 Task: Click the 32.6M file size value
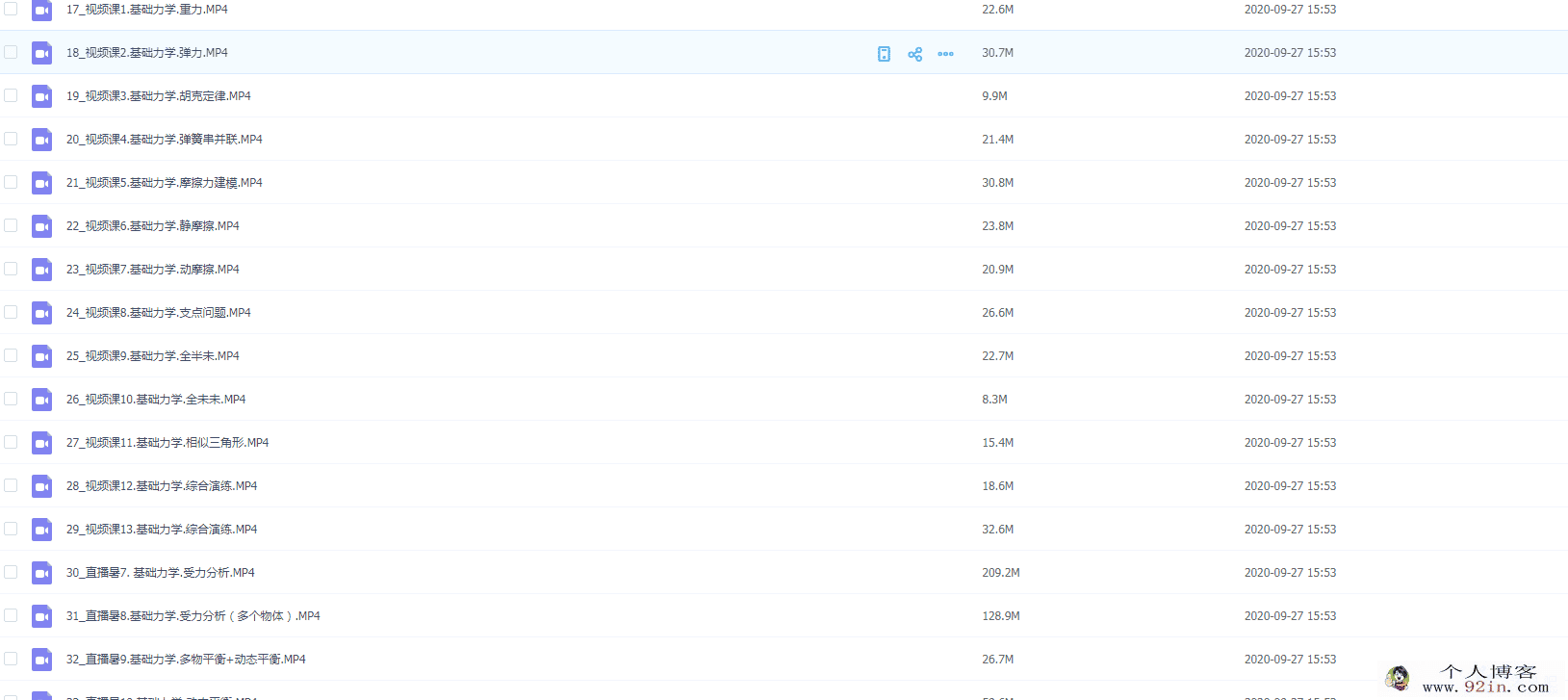[998, 530]
